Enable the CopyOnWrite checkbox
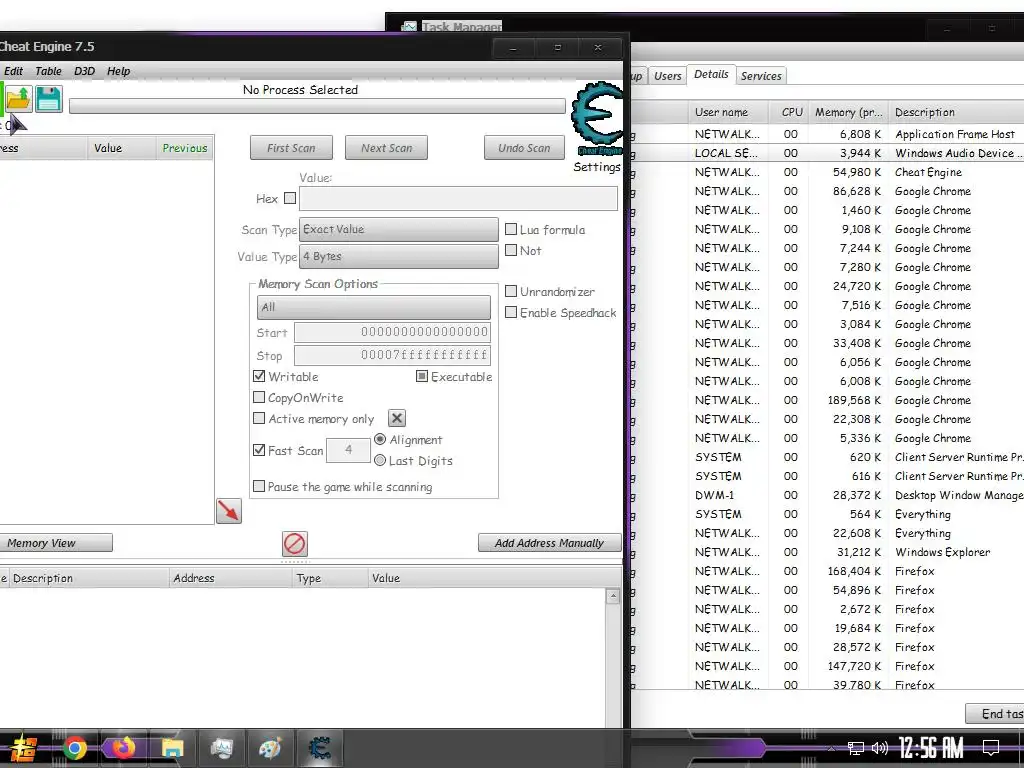Viewport: 1024px width, 768px height. (259, 397)
